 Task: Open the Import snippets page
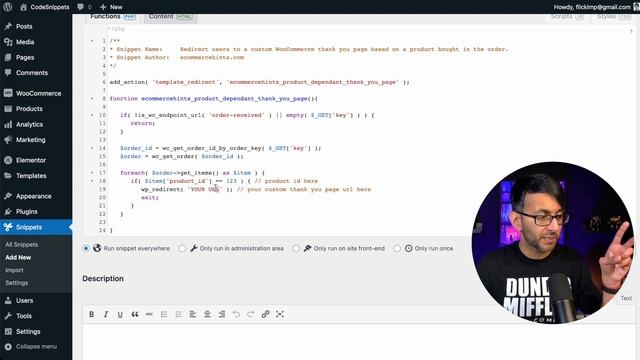pos(14,270)
